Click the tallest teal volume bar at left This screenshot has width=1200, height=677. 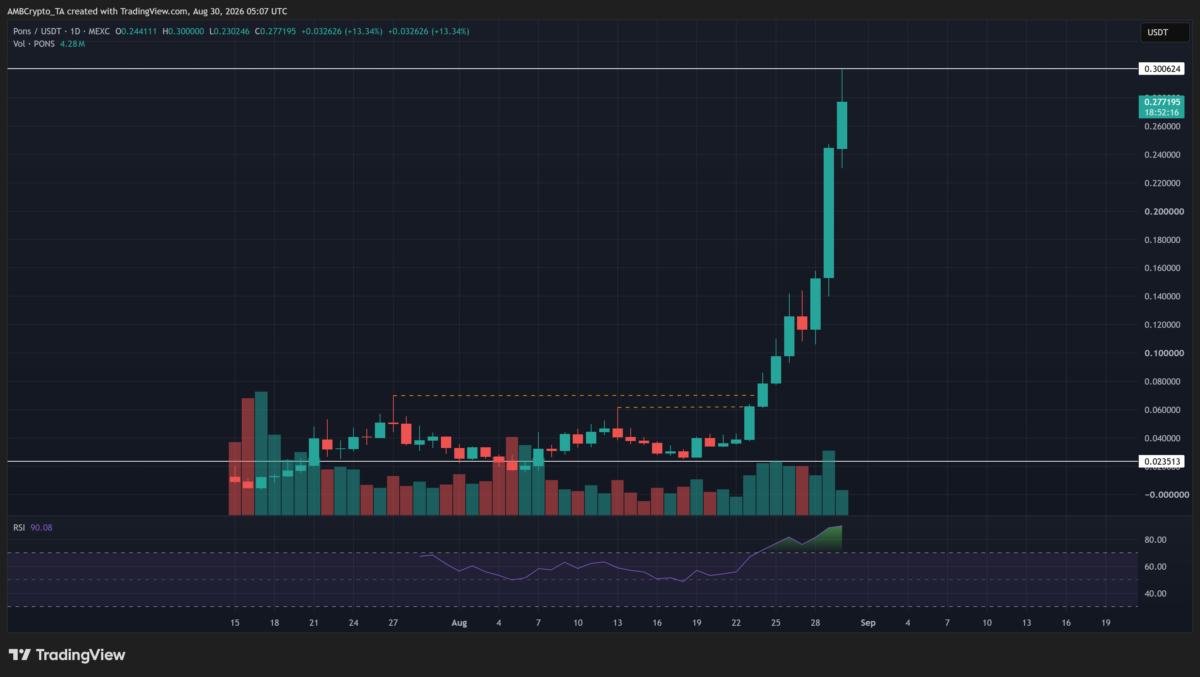click(261, 453)
